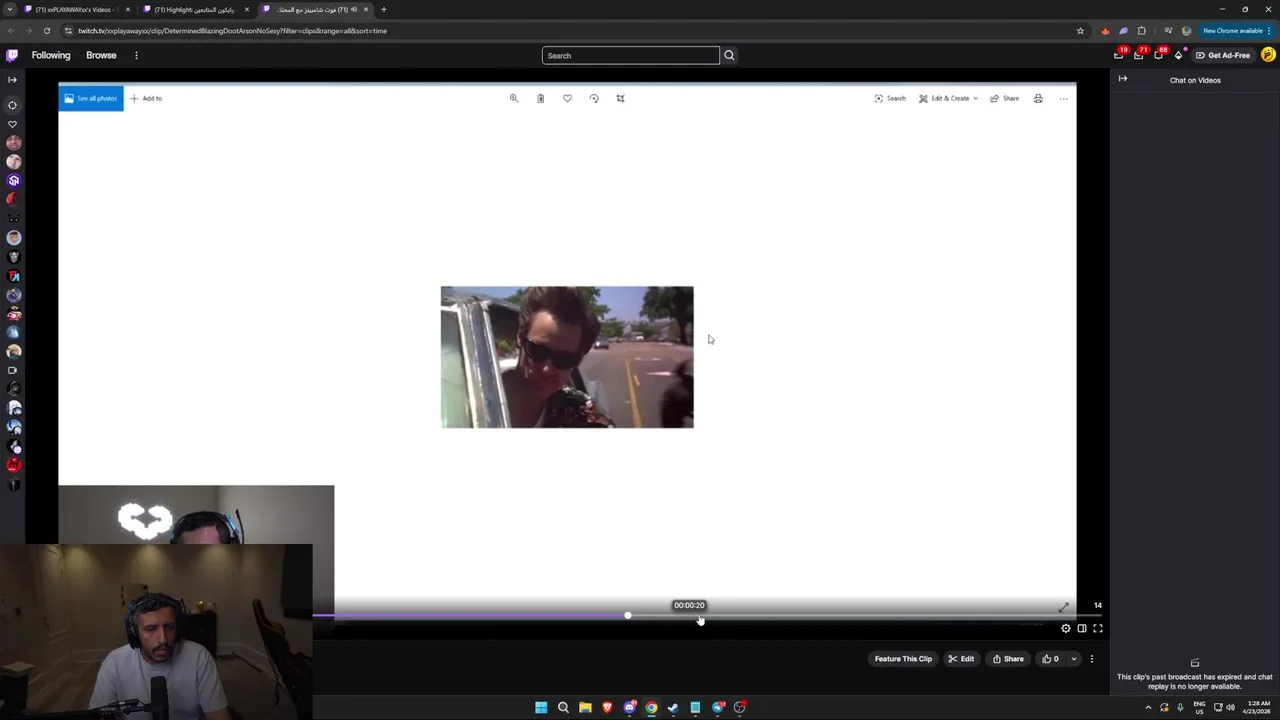Open the taskbar search icon
This screenshot has width=1280, height=720.
point(563,707)
